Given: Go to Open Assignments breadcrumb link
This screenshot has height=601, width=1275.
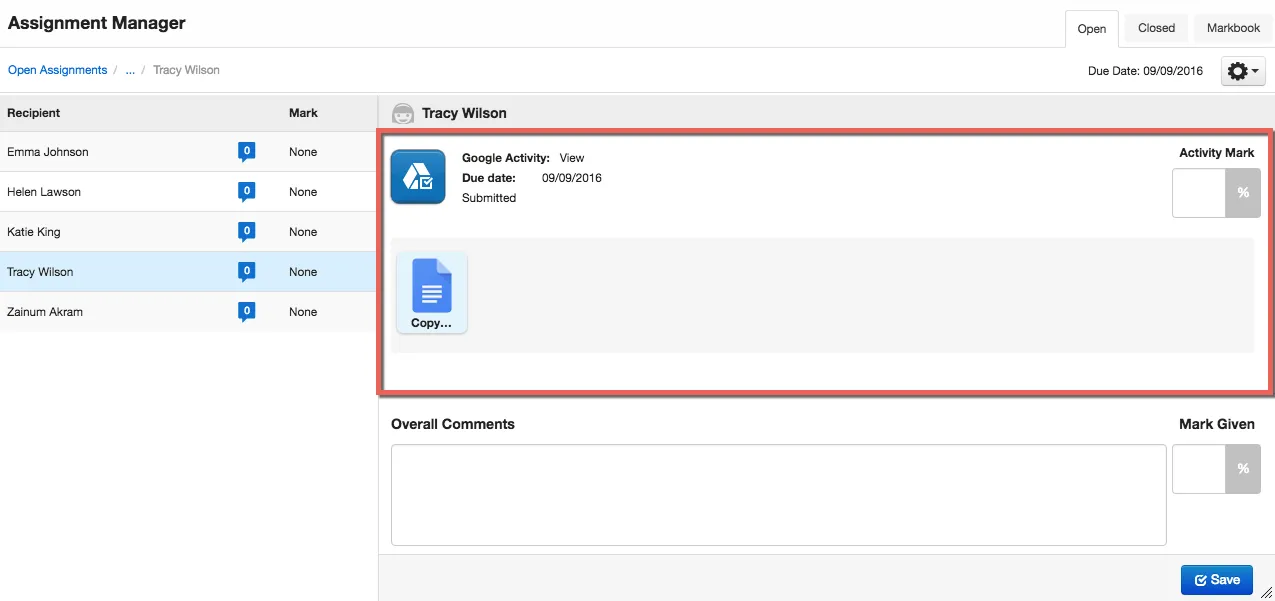Looking at the screenshot, I should pos(58,70).
